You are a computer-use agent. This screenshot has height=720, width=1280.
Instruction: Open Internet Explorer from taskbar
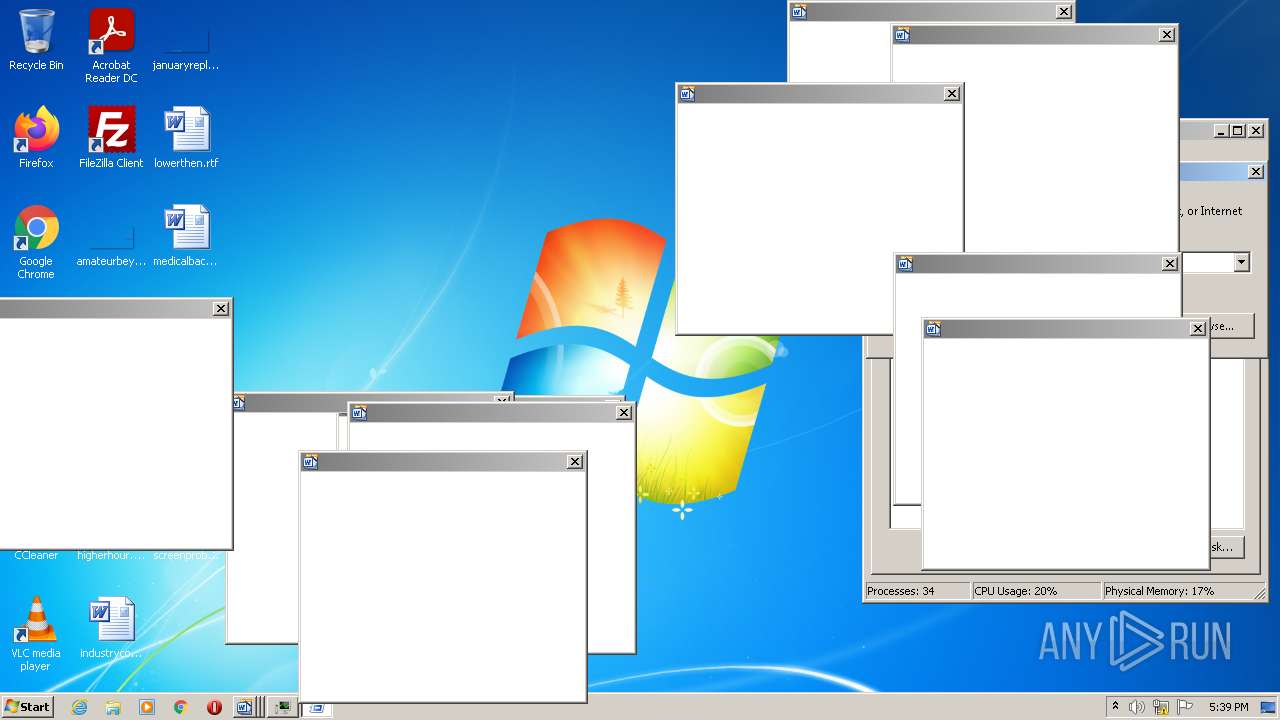click(x=80, y=707)
